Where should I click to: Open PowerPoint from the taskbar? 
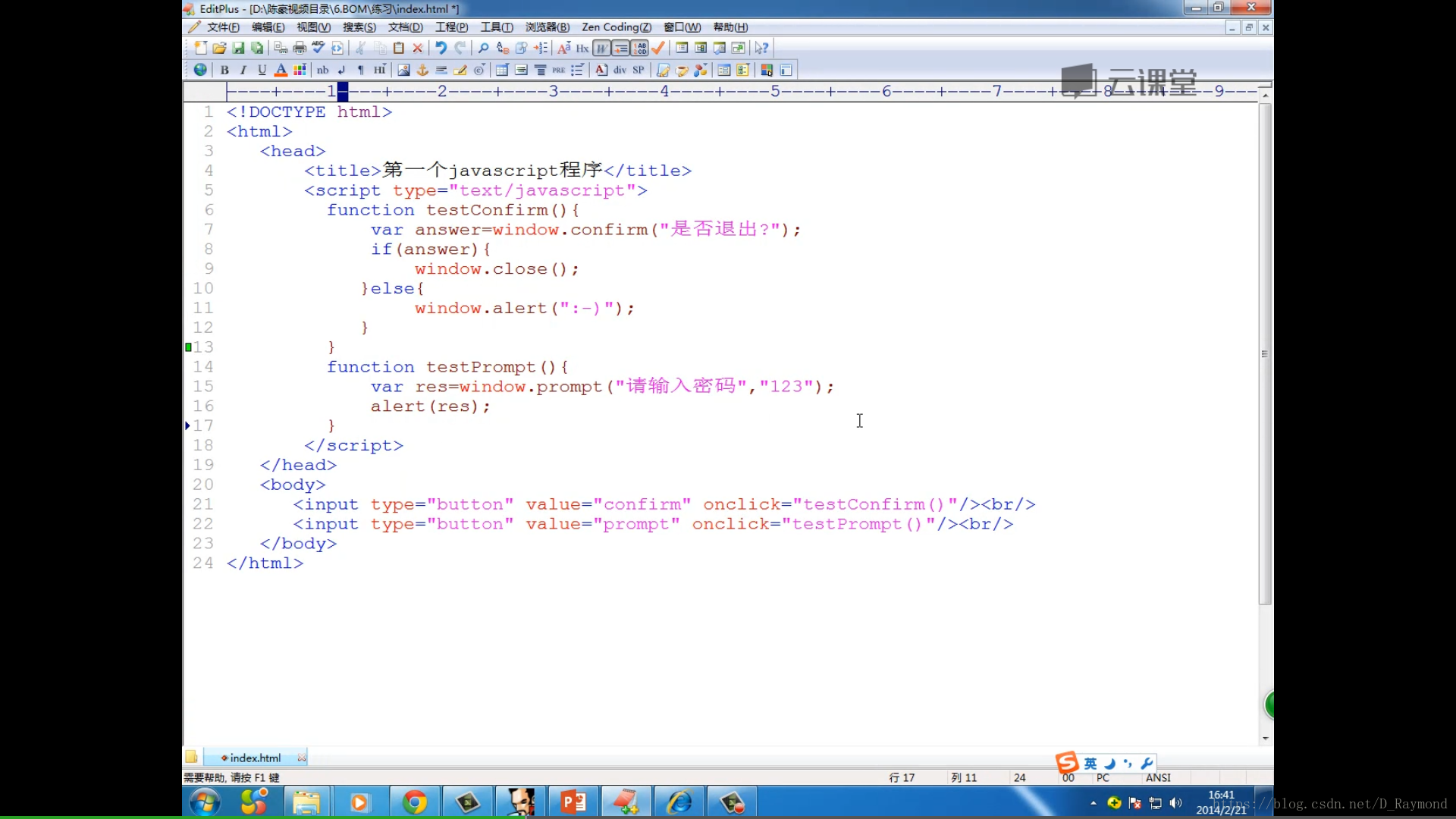[573, 802]
